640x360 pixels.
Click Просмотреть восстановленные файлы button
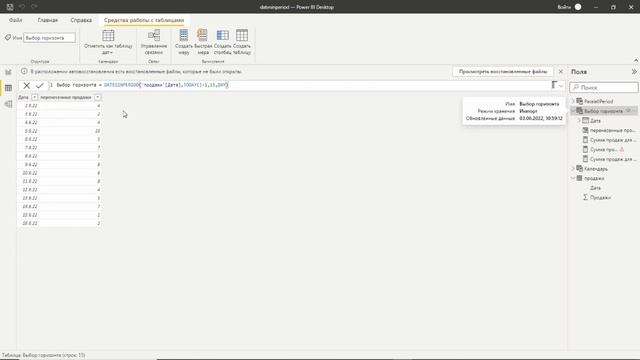503,71
